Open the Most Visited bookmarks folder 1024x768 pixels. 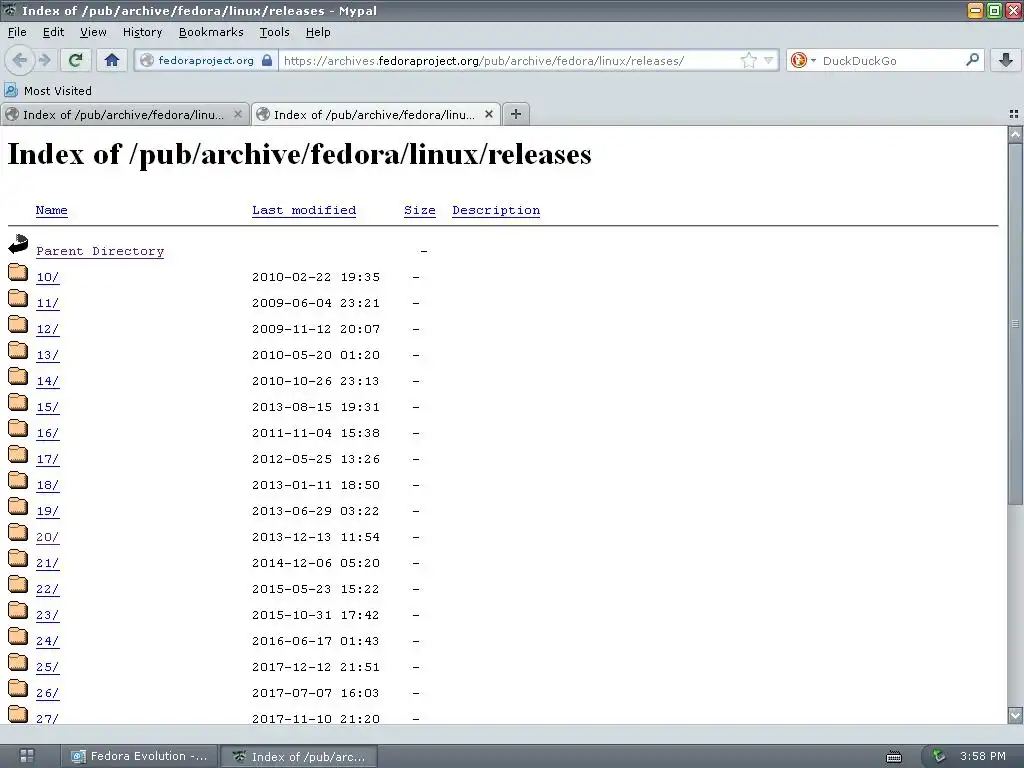(x=48, y=91)
